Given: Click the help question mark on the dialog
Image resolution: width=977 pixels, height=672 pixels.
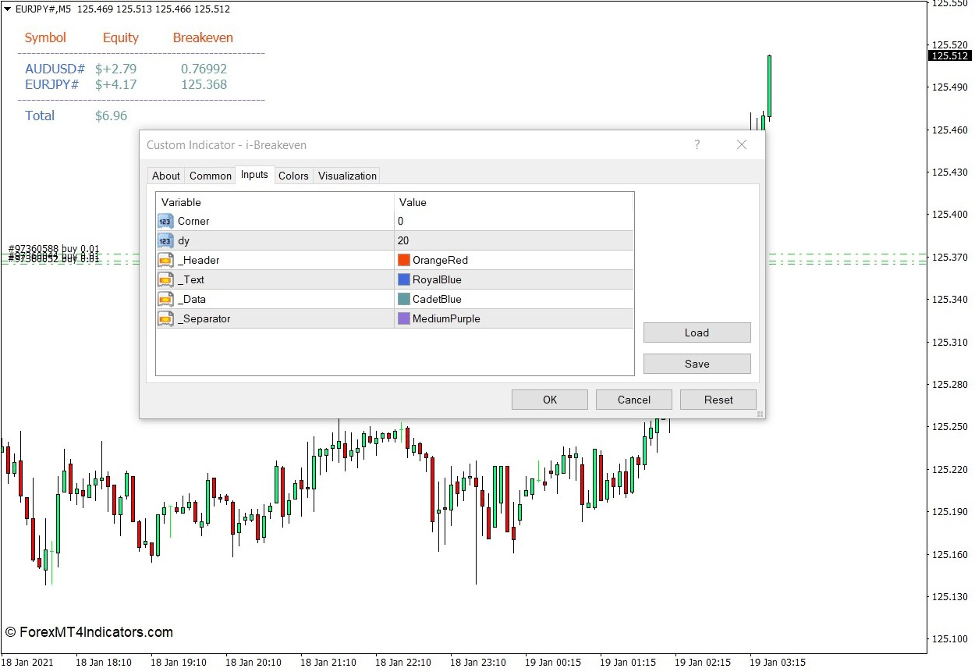Looking at the screenshot, I should (697, 145).
